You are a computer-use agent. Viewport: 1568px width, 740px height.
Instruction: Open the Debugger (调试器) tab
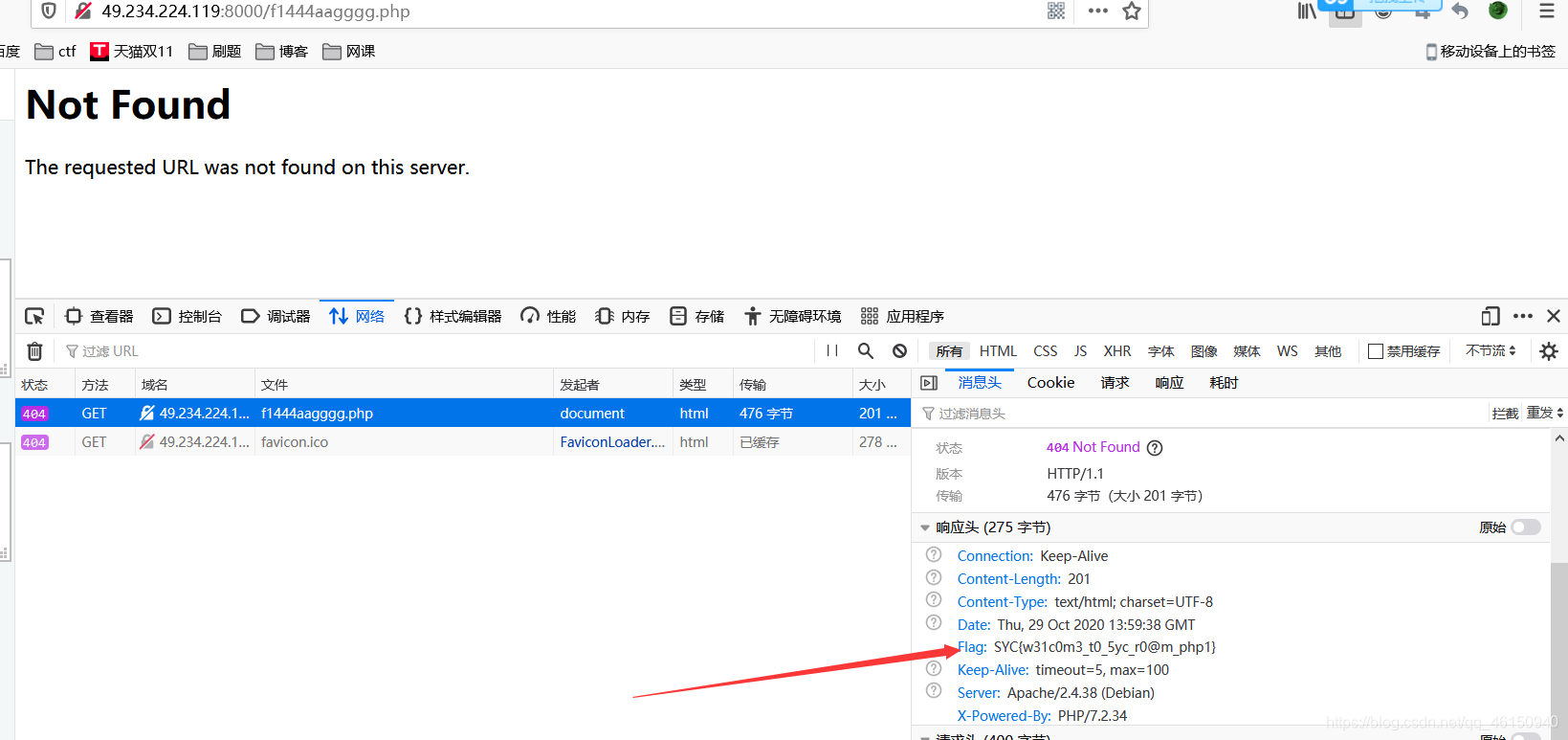point(276,316)
